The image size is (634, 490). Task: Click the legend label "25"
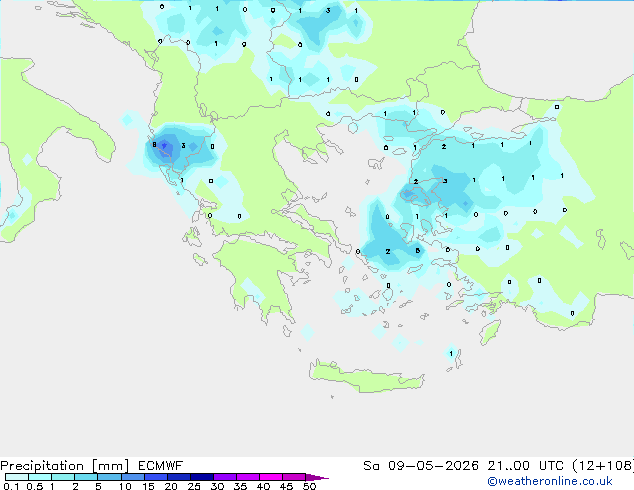pos(194,486)
